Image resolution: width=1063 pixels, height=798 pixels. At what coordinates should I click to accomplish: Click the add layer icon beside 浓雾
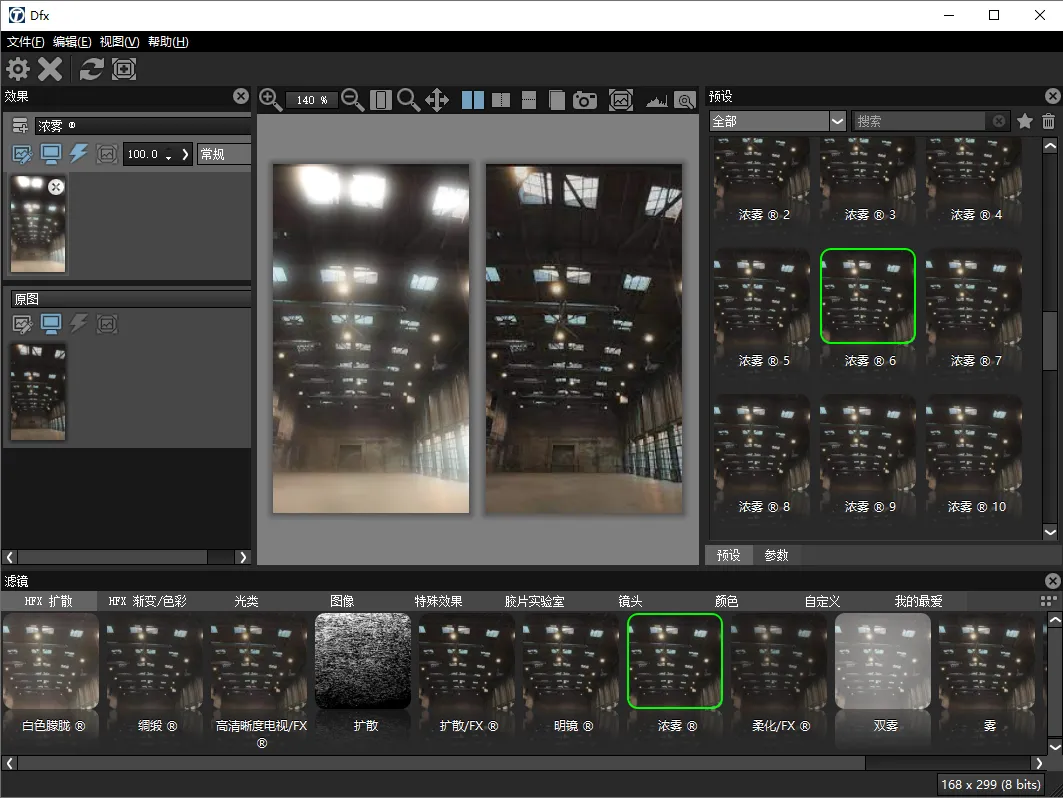click(x=20, y=126)
